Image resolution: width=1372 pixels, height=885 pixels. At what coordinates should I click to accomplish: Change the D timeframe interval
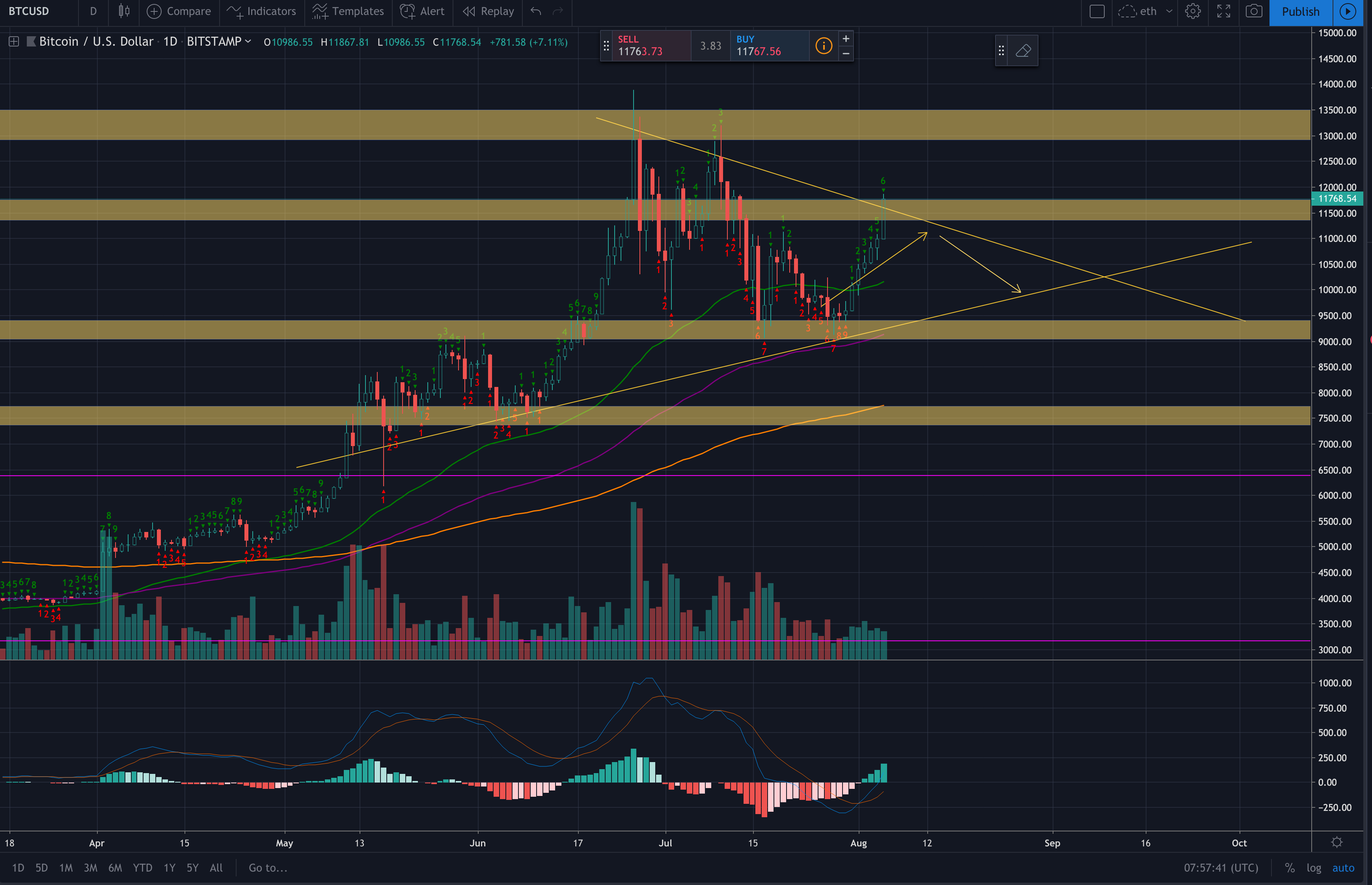[x=93, y=11]
